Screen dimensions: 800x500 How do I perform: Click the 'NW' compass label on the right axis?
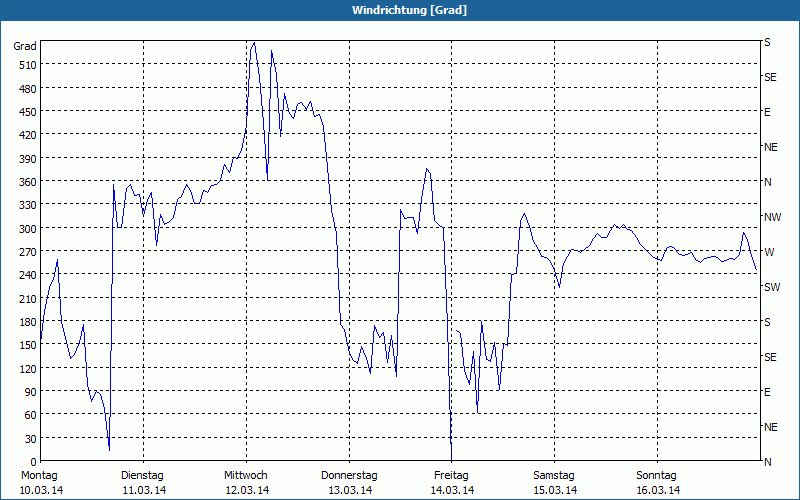(772, 217)
